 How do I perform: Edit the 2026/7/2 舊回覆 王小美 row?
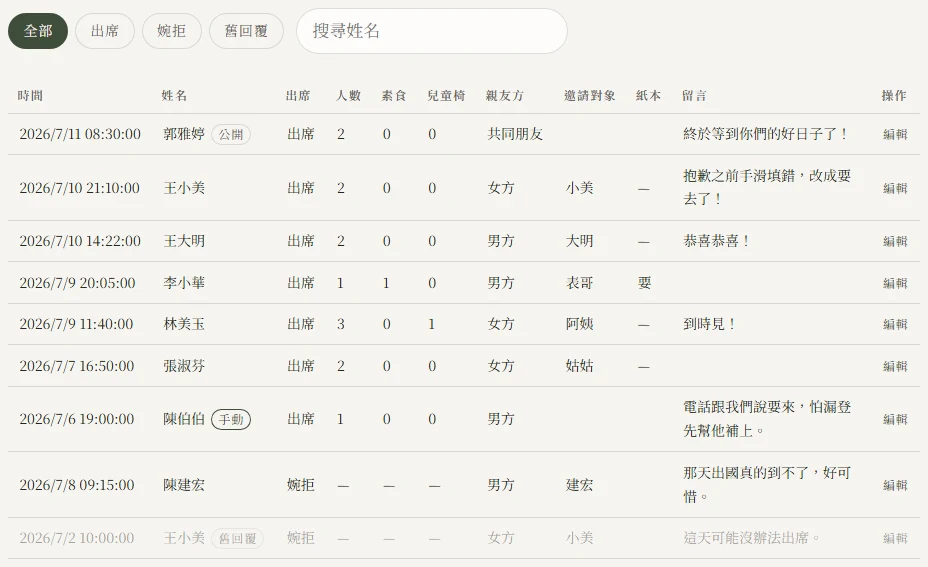pyautogui.click(x=895, y=539)
